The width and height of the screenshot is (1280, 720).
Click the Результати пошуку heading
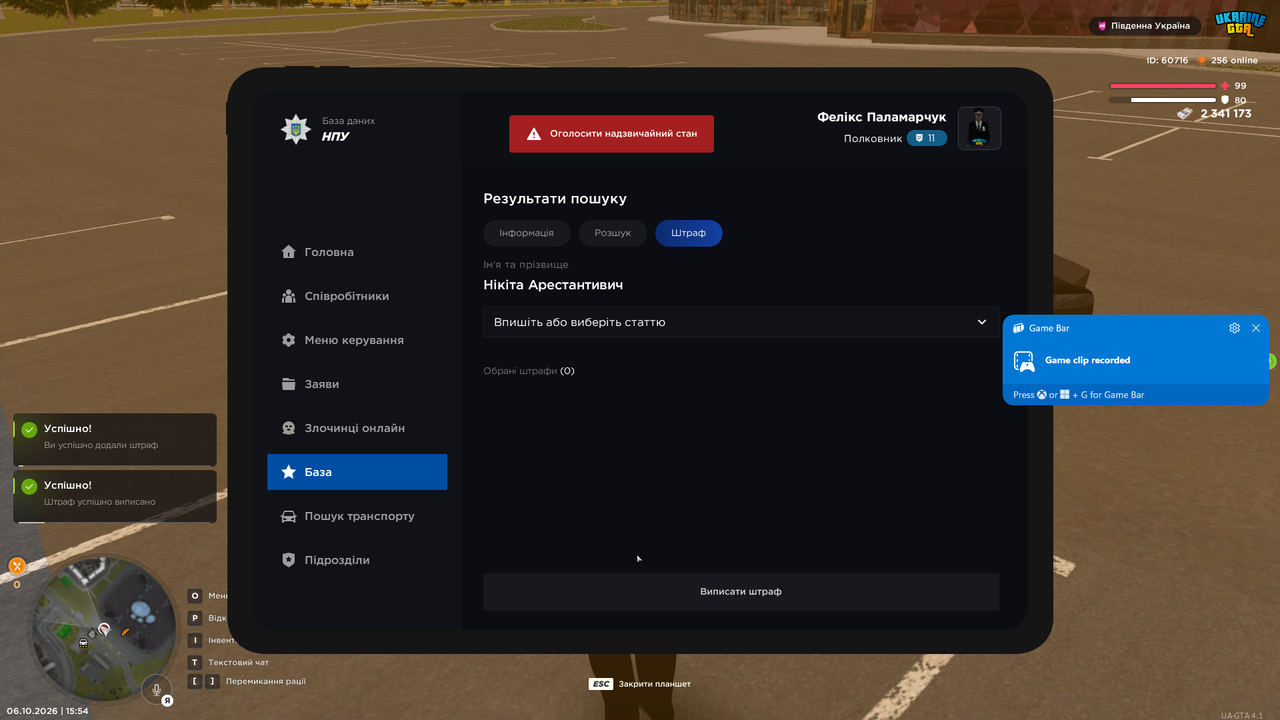coord(555,199)
